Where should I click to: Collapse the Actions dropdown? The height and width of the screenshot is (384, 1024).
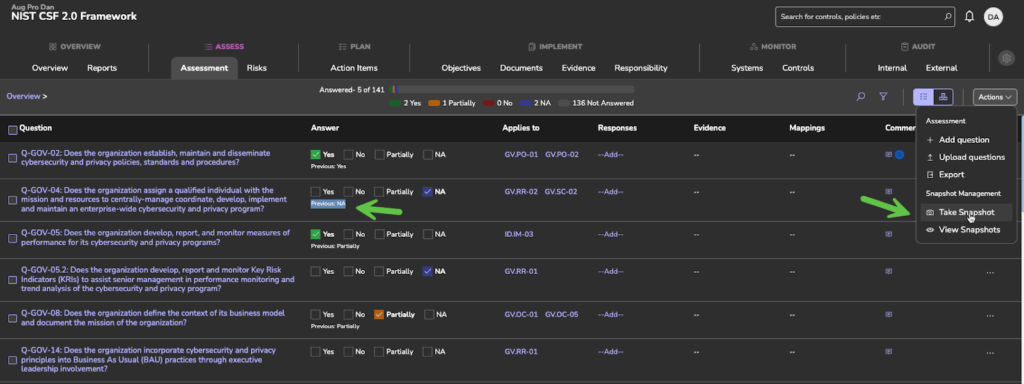click(x=995, y=97)
